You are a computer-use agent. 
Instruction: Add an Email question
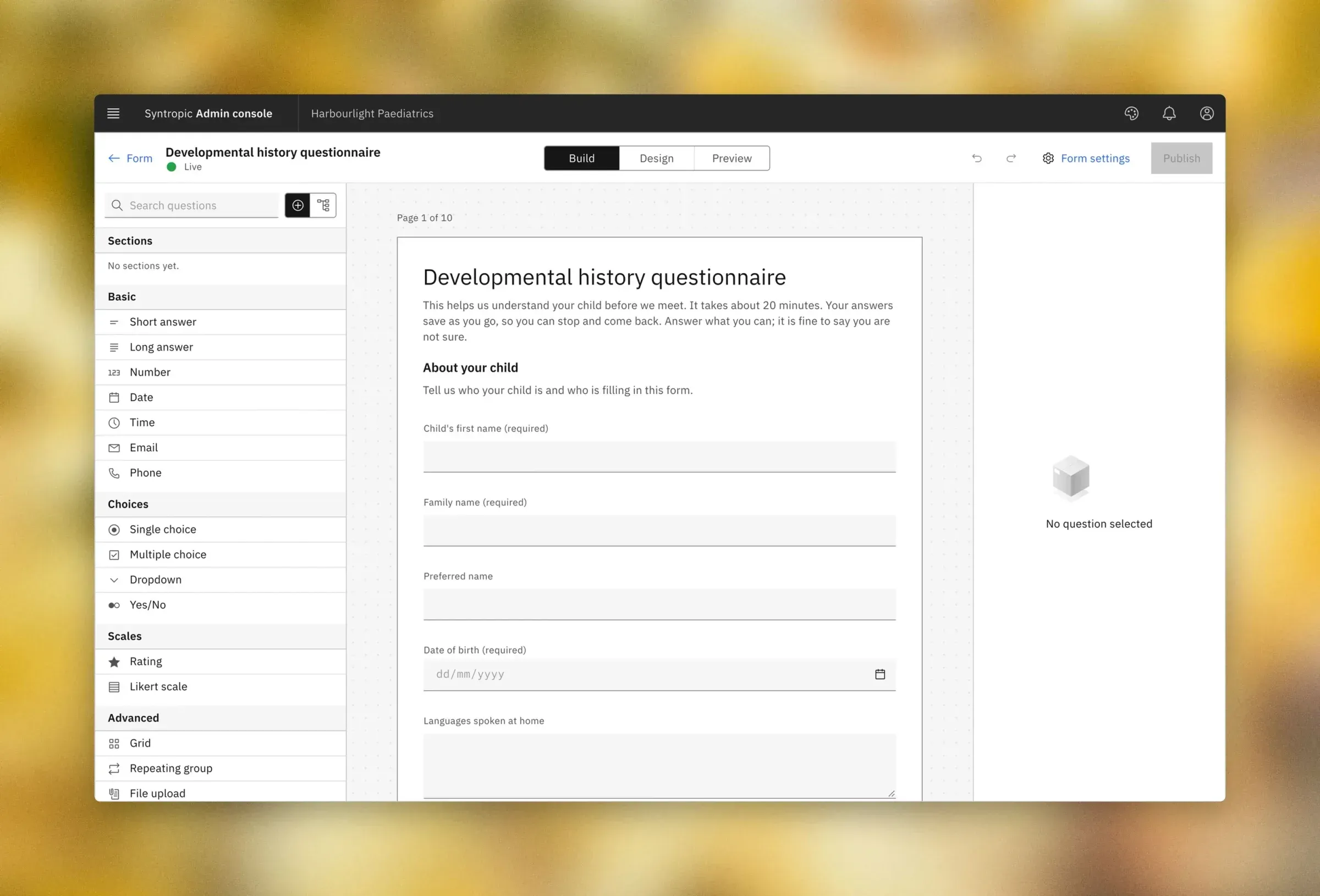221,448
